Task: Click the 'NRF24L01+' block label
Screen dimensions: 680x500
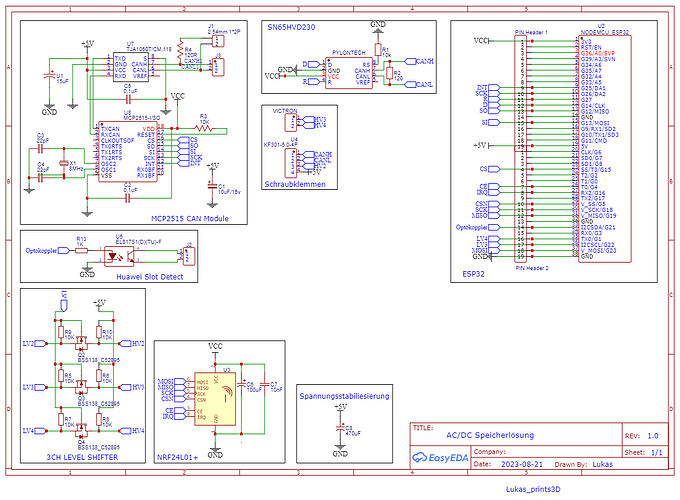Action: coord(177,457)
